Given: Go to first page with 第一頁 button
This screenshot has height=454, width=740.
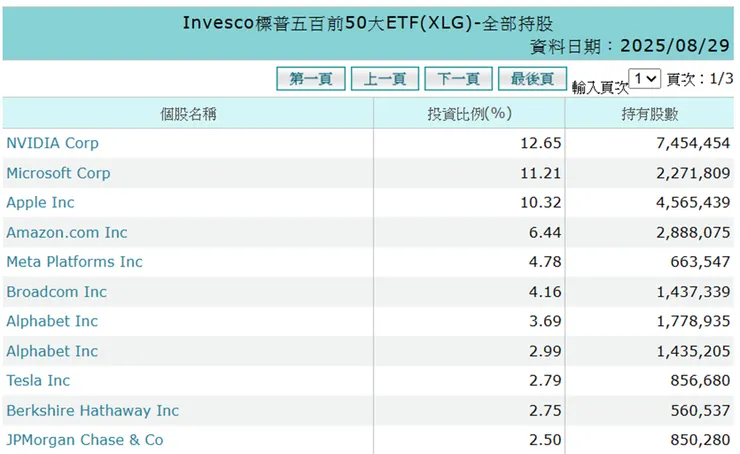Looking at the screenshot, I should [x=311, y=78].
